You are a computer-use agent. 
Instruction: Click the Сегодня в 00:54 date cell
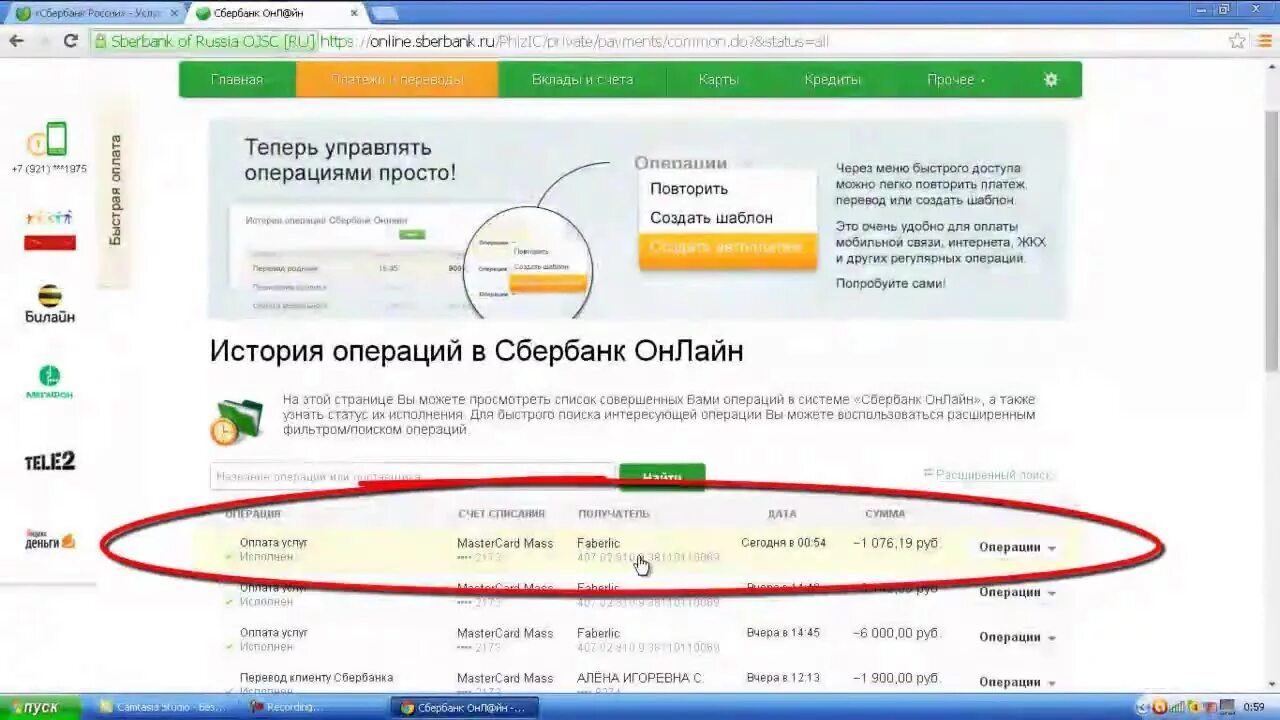pos(783,543)
